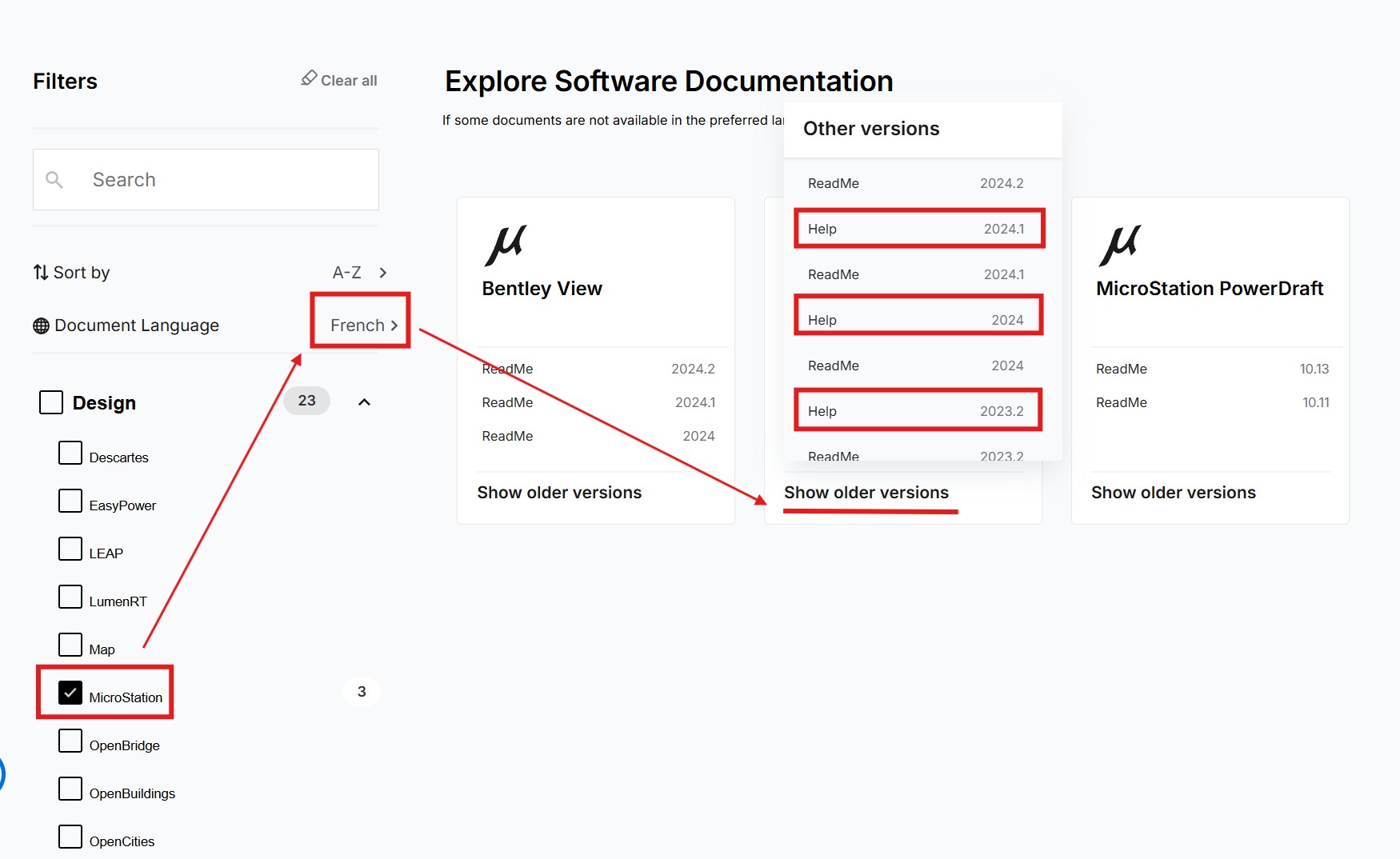
Task: Open ReadMe 2024.1 in Other versions
Action: 915,274
